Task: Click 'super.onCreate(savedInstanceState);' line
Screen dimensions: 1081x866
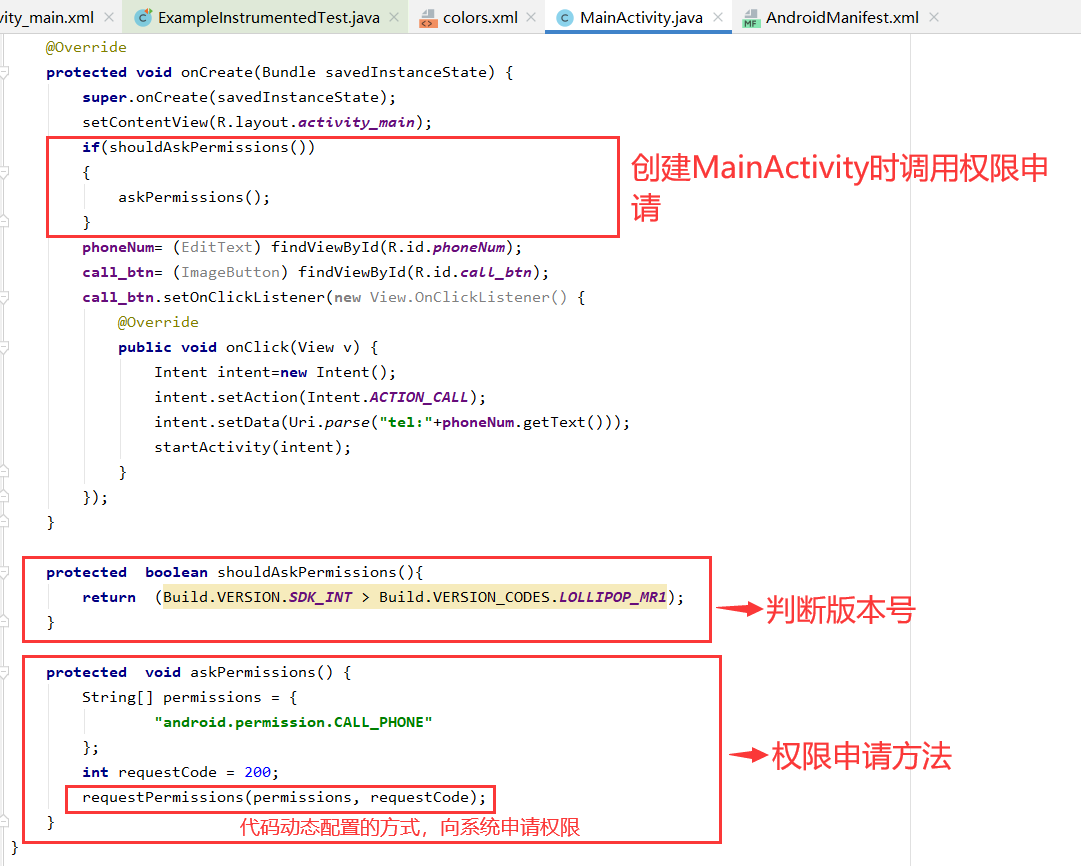Action: pos(239,97)
